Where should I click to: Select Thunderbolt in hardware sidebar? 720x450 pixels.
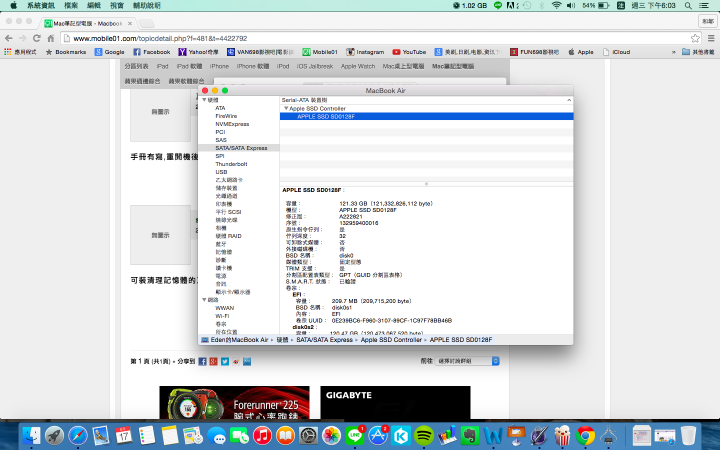tap(231, 164)
